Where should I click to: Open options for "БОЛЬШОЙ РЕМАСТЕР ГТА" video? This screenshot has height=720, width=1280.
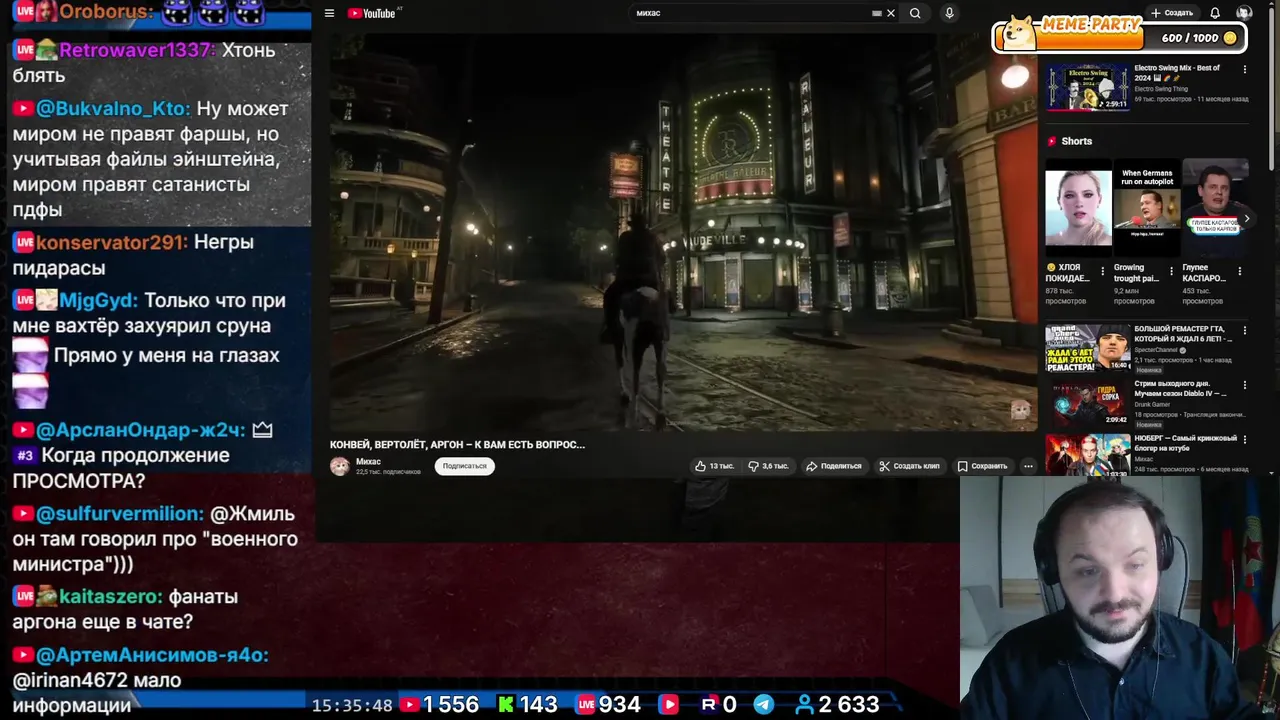1244,330
